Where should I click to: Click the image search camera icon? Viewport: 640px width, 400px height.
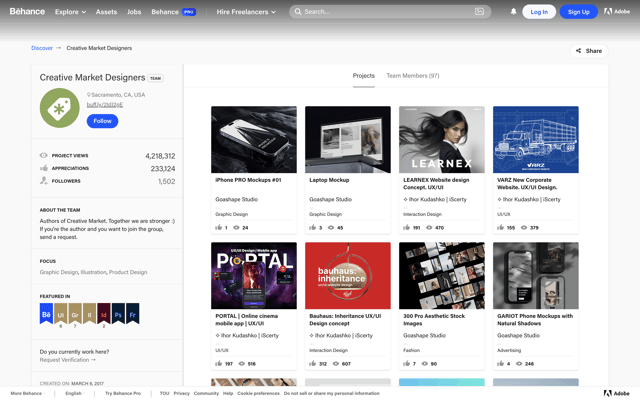[480, 11]
